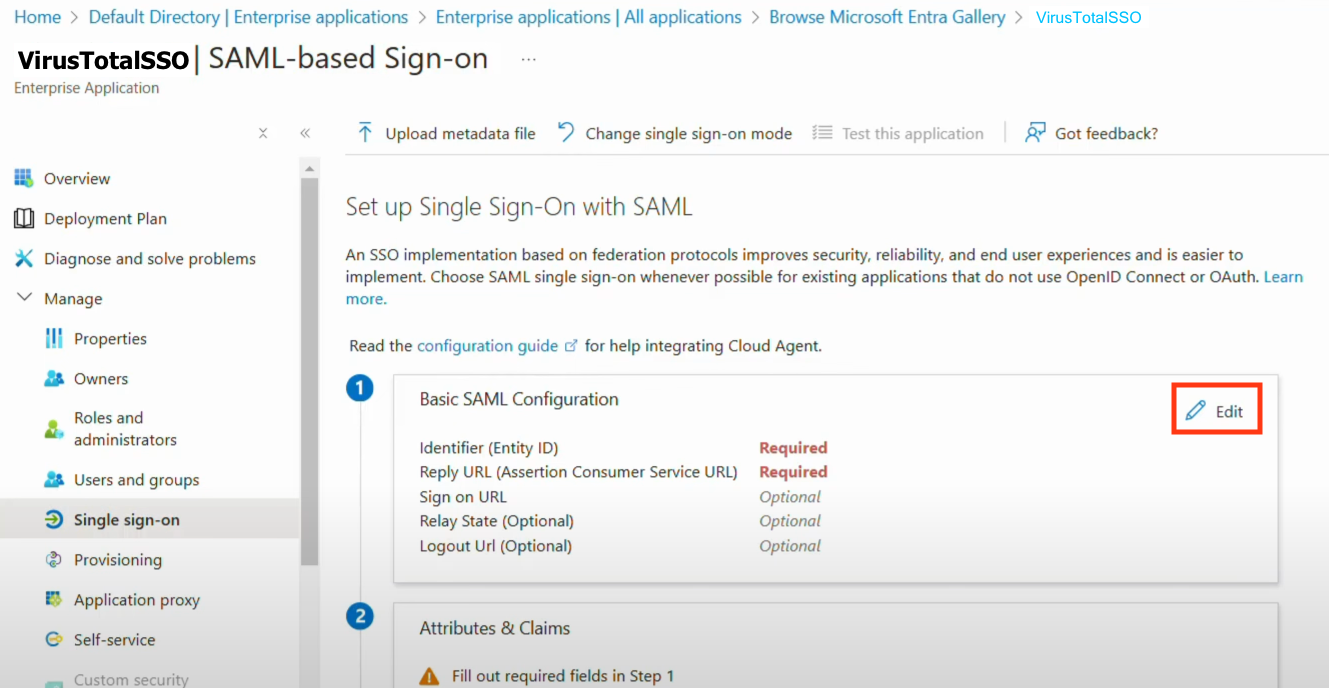Open Default Directory | Enterprise applications breadcrumb
Image resolution: width=1329 pixels, height=688 pixels.
248,17
